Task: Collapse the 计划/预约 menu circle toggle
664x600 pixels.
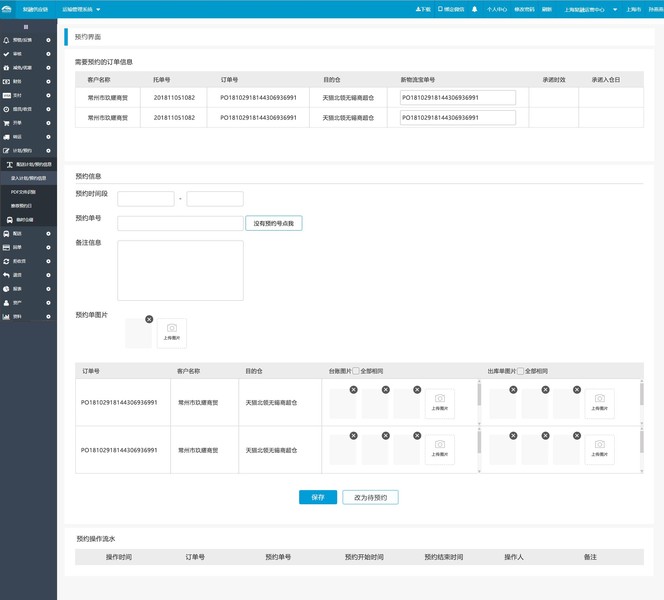Action: 48,151
